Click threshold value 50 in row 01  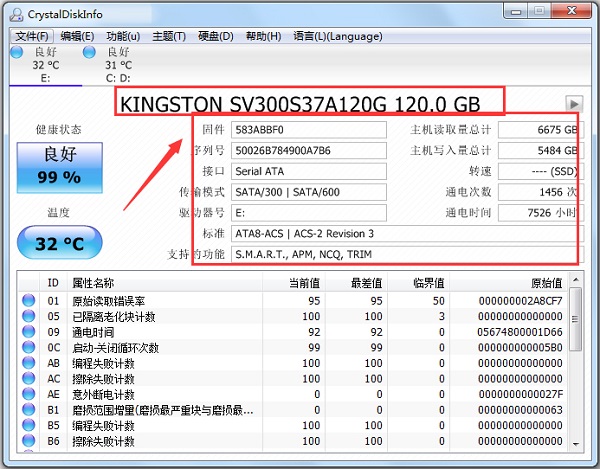point(439,301)
